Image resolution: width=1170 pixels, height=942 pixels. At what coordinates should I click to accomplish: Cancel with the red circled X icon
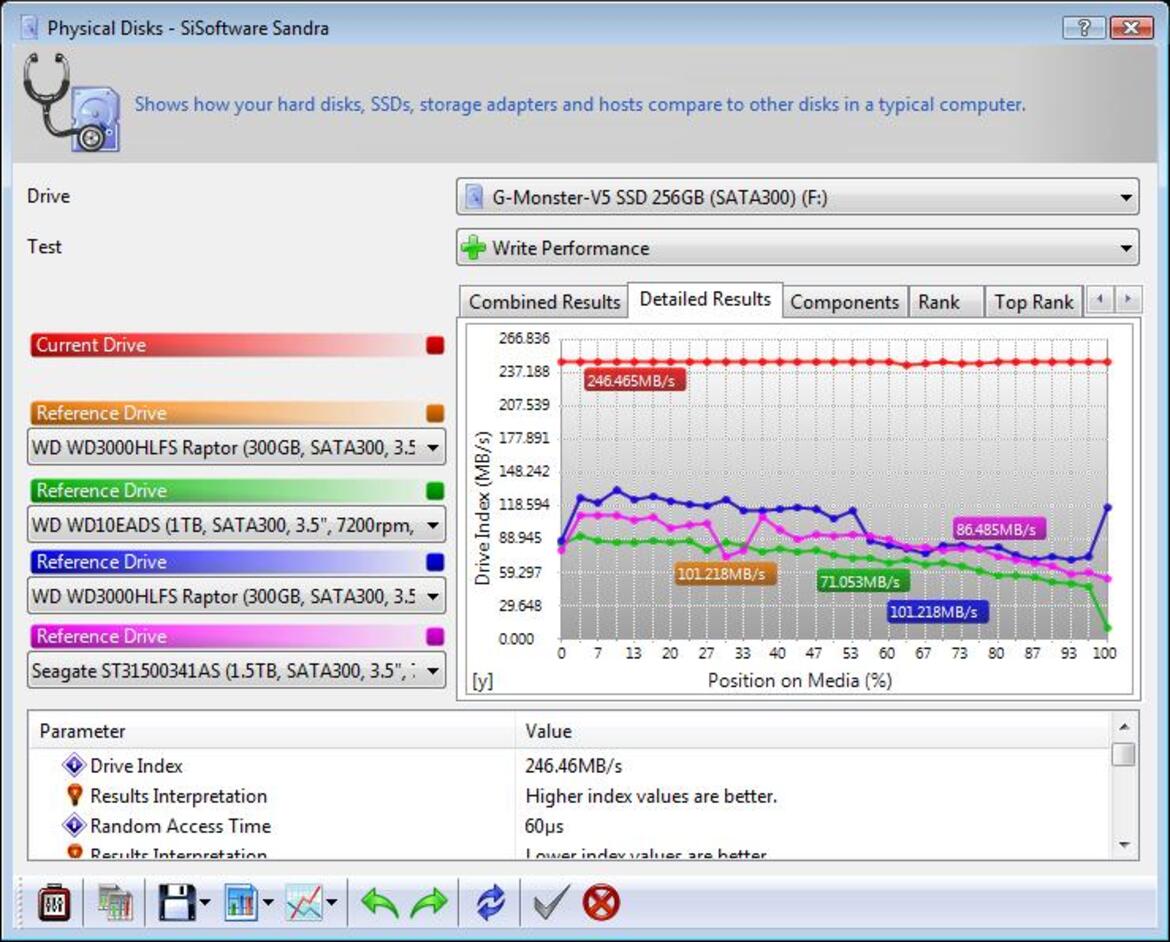pyautogui.click(x=601, y=903)
